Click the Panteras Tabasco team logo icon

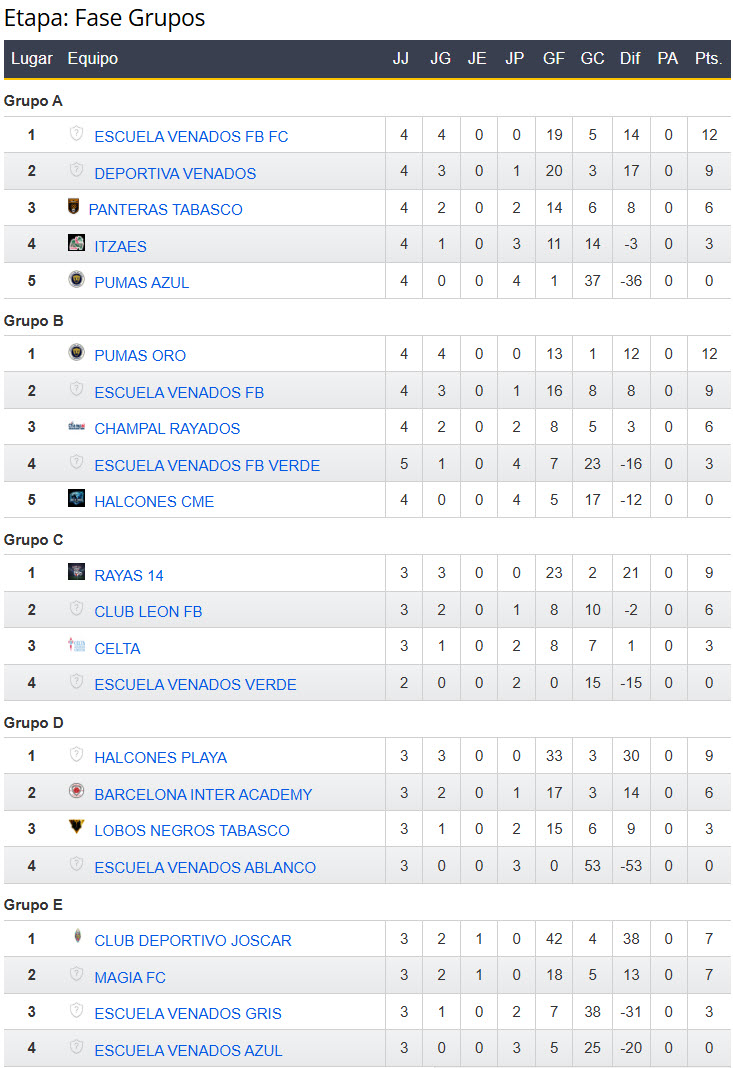click(73, 207)
